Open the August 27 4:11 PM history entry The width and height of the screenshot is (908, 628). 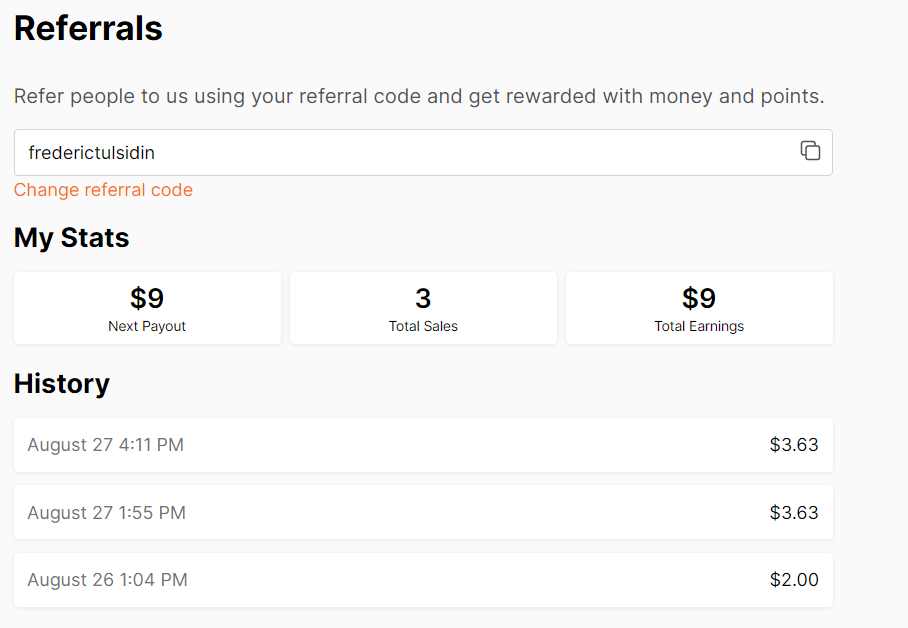pyautogui.click(x=423, y=445)
